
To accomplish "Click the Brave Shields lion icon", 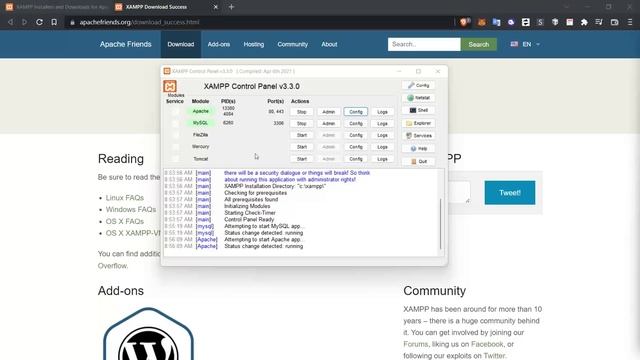I will click(x=464, y=22).
